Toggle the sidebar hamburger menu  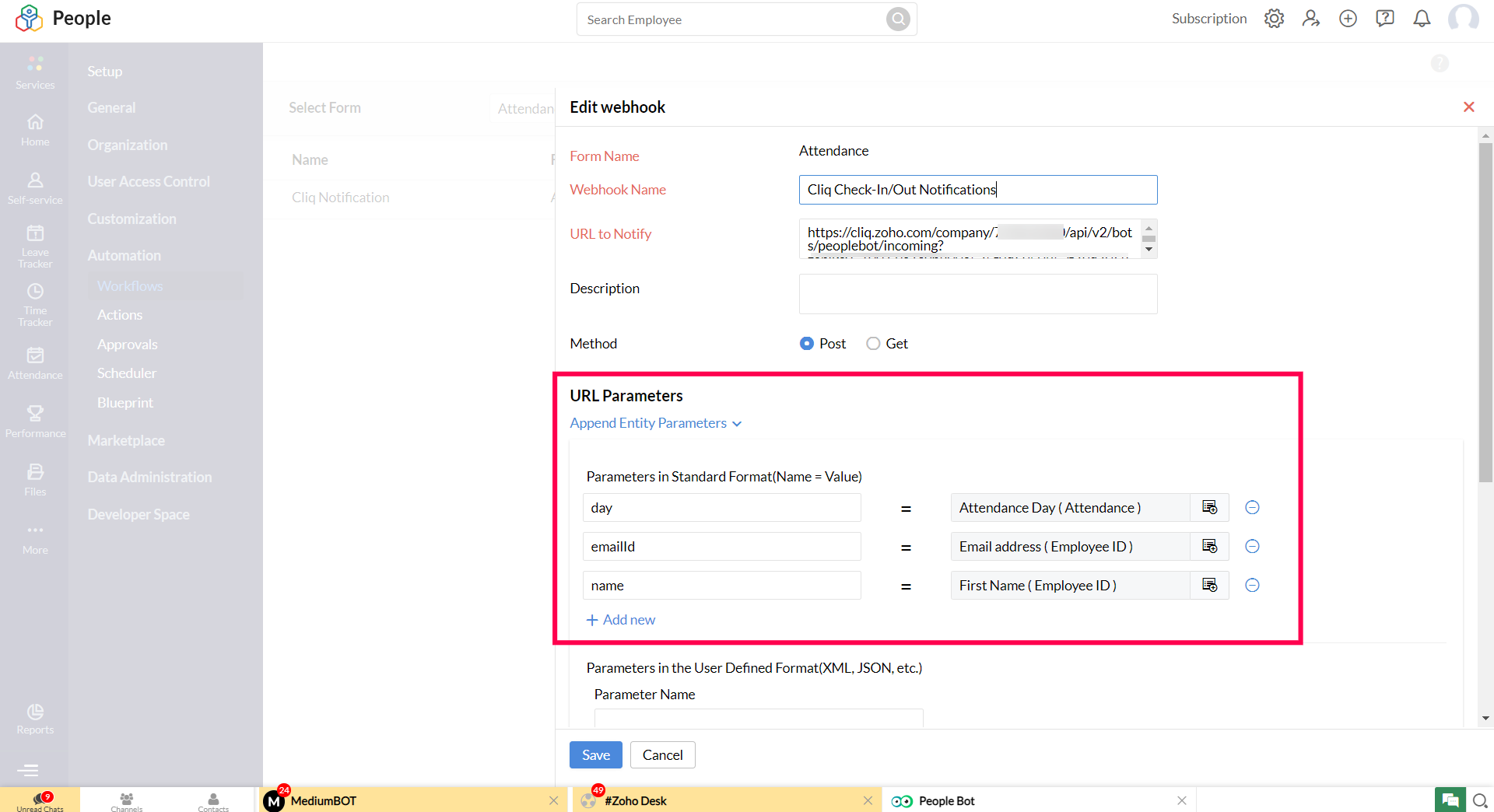[28, 770]
